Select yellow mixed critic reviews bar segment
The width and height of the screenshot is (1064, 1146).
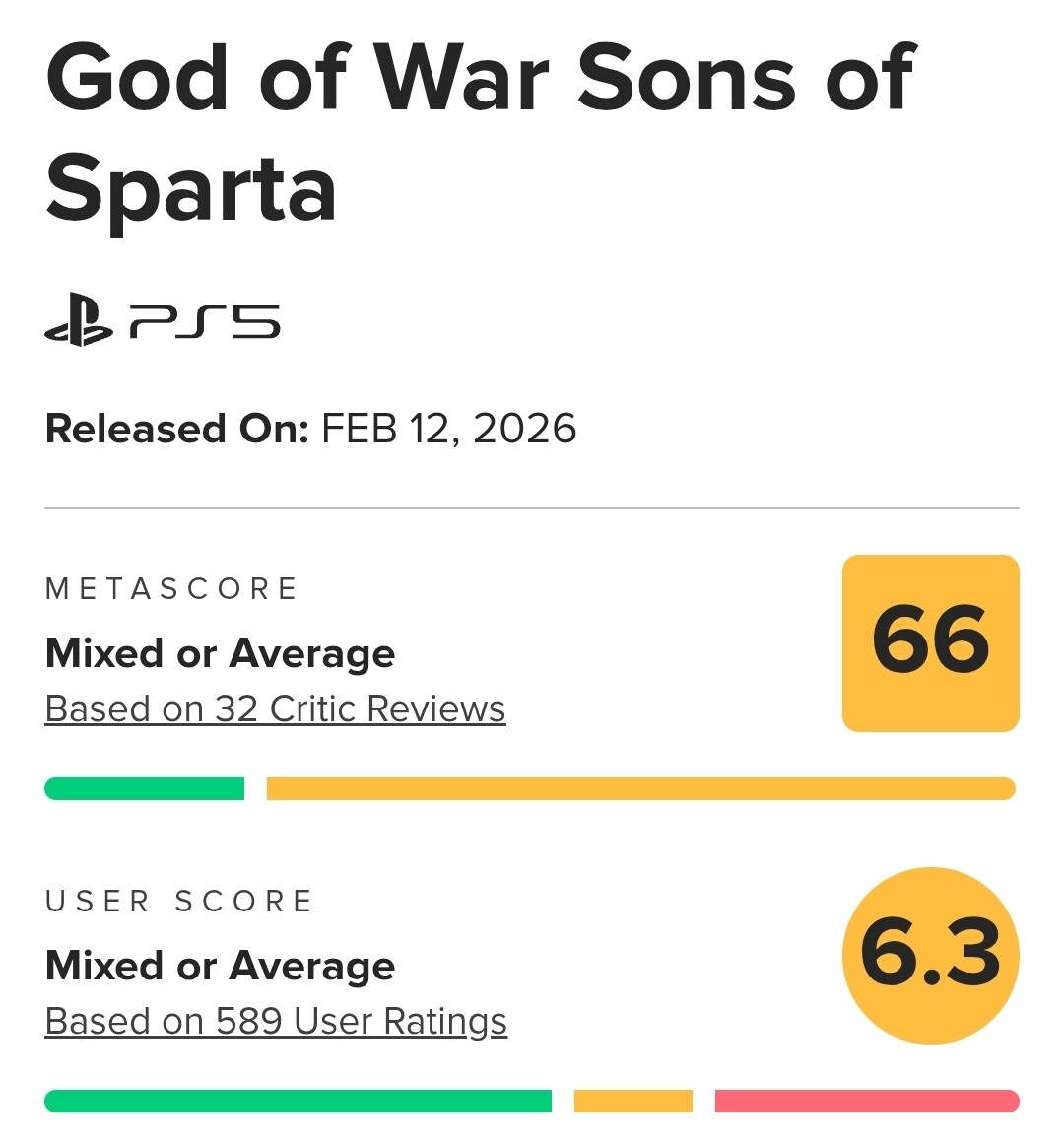pos(641,789)
